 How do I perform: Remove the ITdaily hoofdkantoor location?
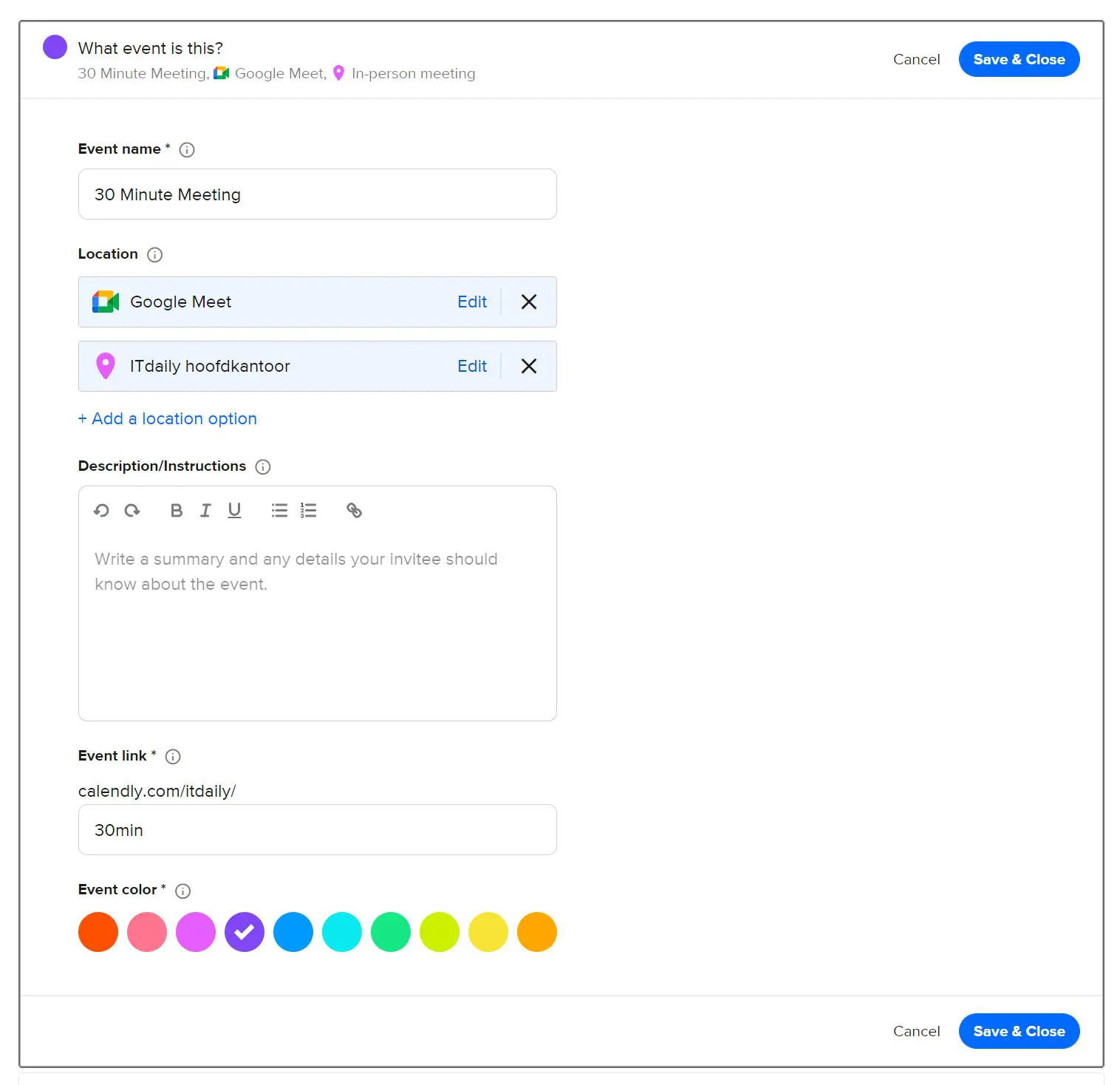[529, 366]
